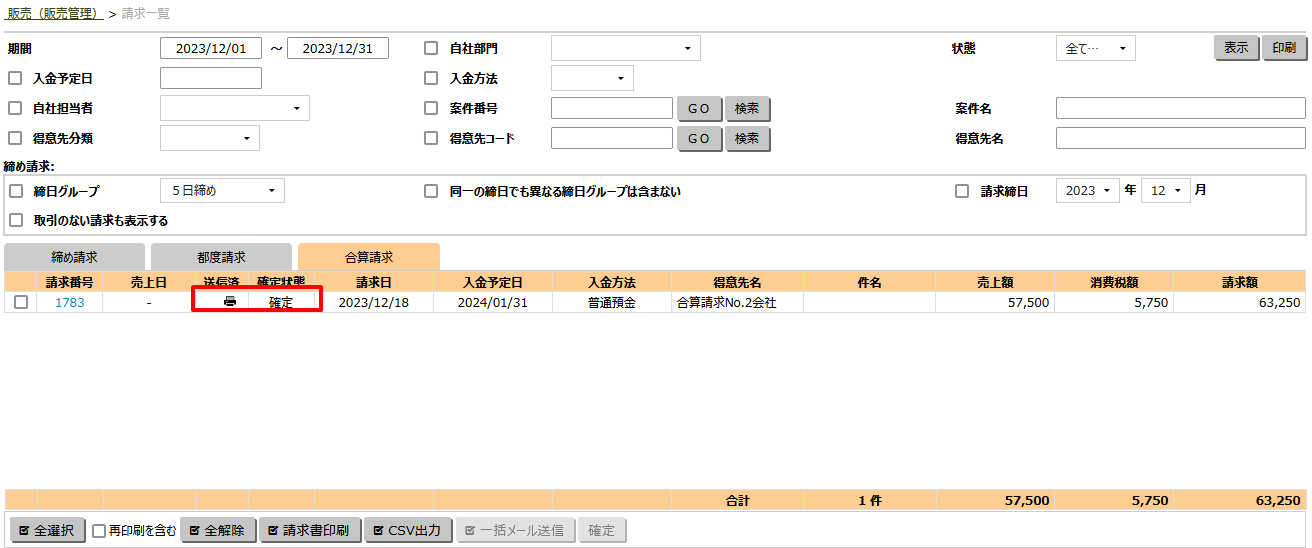This screenshot has height=548, width=1312.
Task: Switch to the 都度請求 tab
Action: (221, 257)
